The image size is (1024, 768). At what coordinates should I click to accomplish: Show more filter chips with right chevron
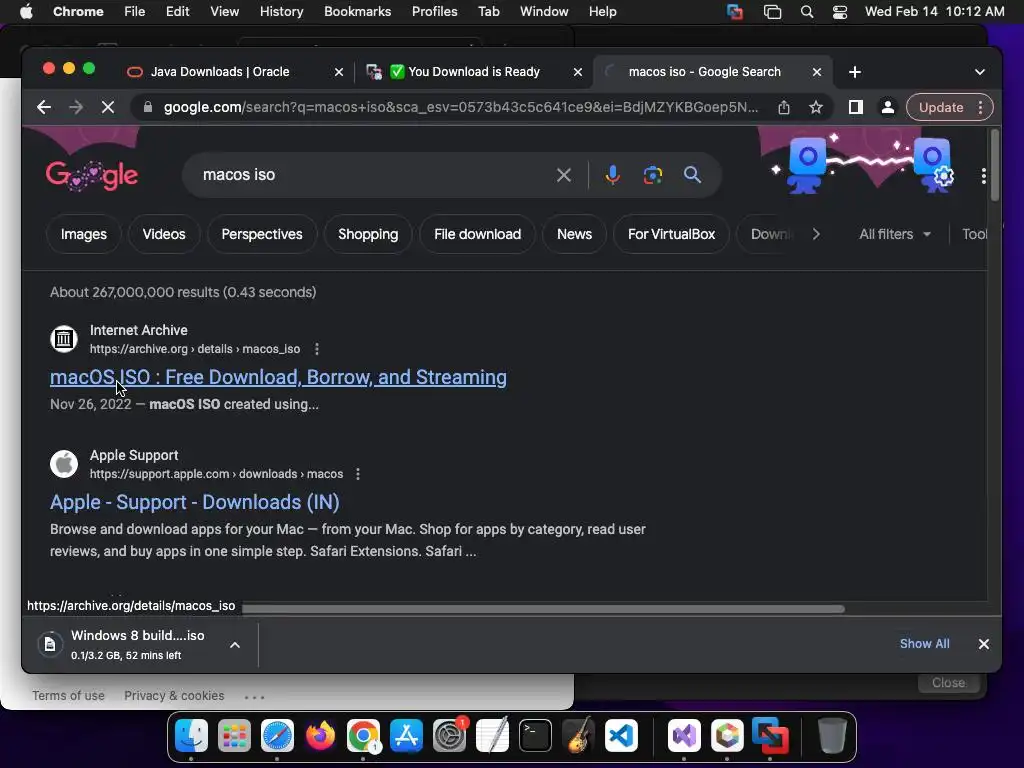click(816, 234)
